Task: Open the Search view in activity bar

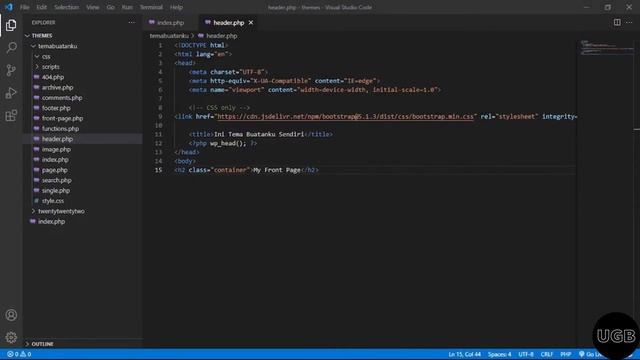Action: (x=11, y=48)
